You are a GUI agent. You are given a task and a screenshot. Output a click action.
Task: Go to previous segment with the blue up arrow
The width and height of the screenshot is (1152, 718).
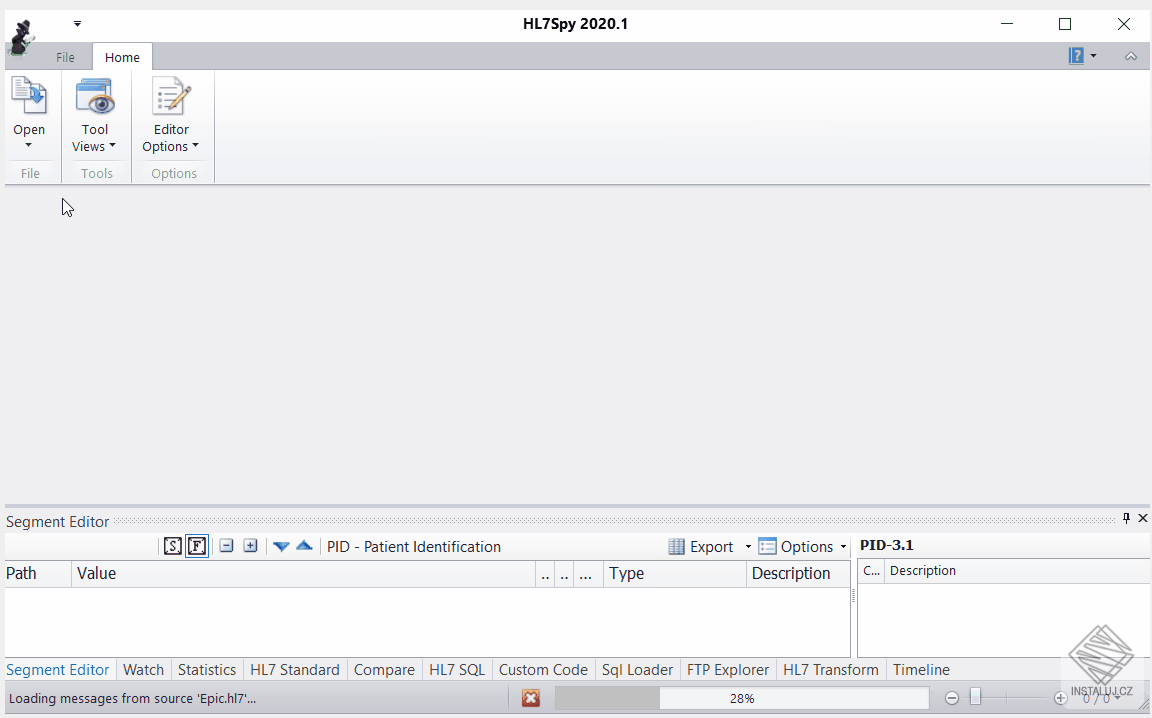[x=304, y=546]
